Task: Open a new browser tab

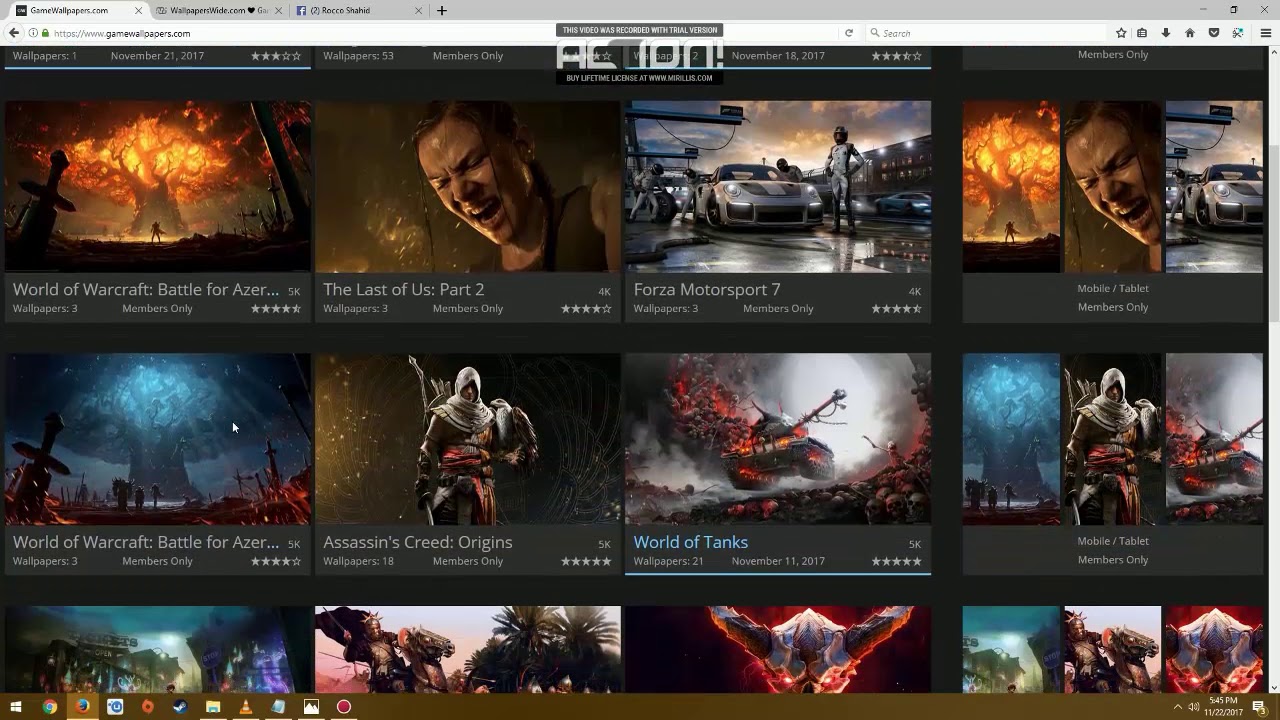Action: (x=442, y=10)
